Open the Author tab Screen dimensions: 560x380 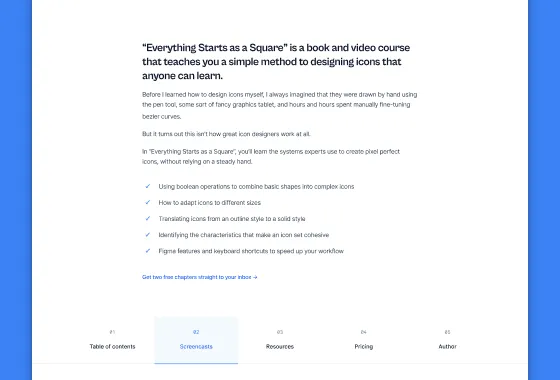click(x=448, y=340)
